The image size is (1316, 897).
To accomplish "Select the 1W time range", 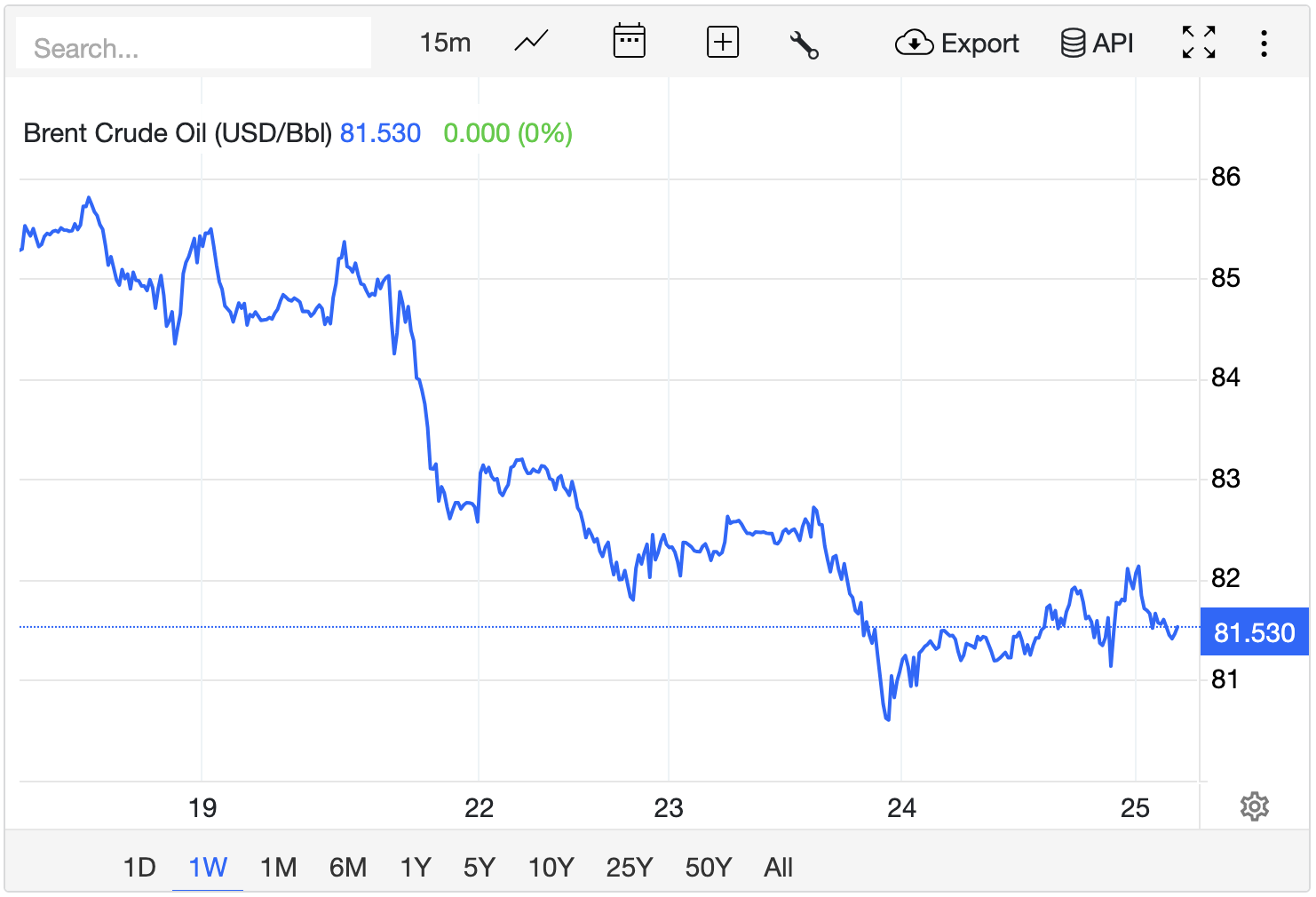I will click(208, 867).
